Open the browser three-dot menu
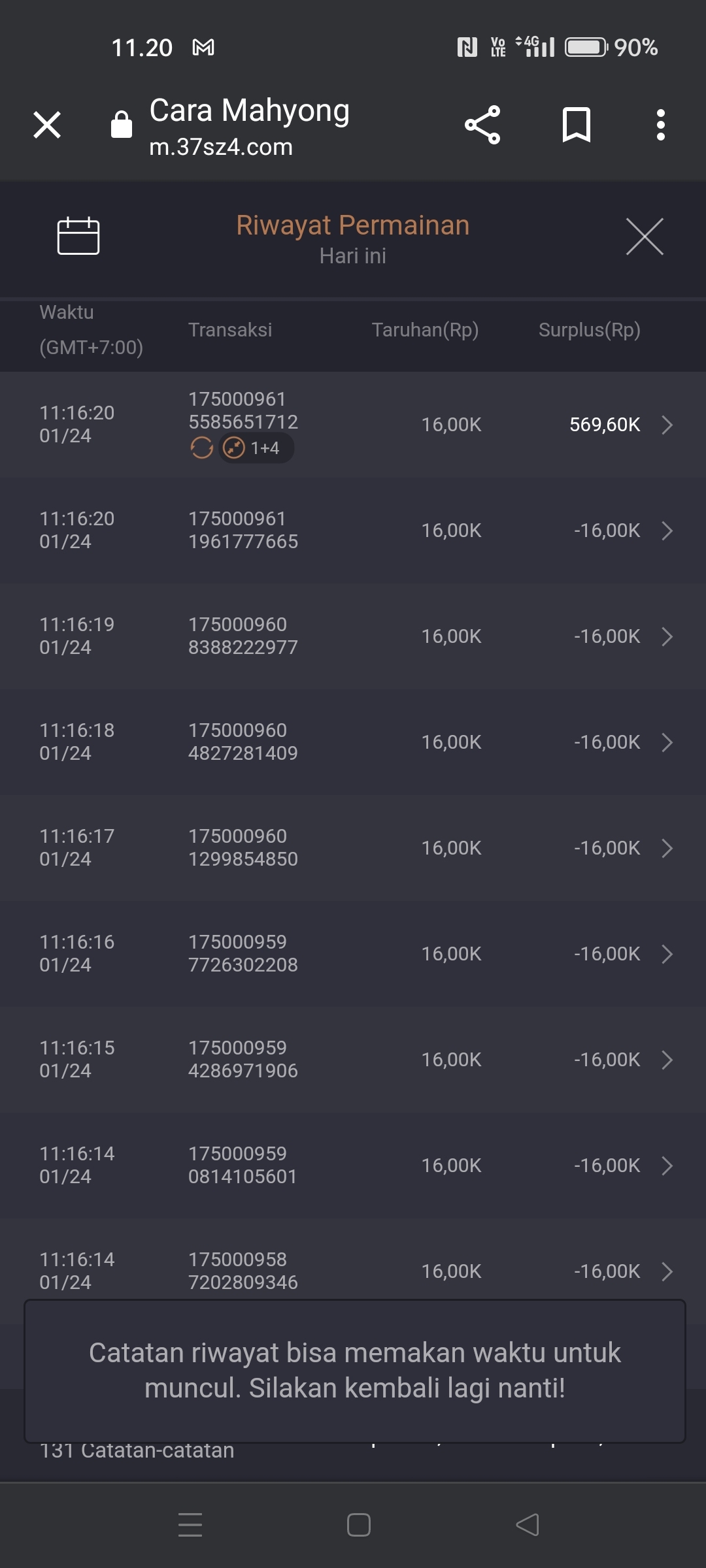The height and width of the screenshot is (1568, 706). pos(661,125)
